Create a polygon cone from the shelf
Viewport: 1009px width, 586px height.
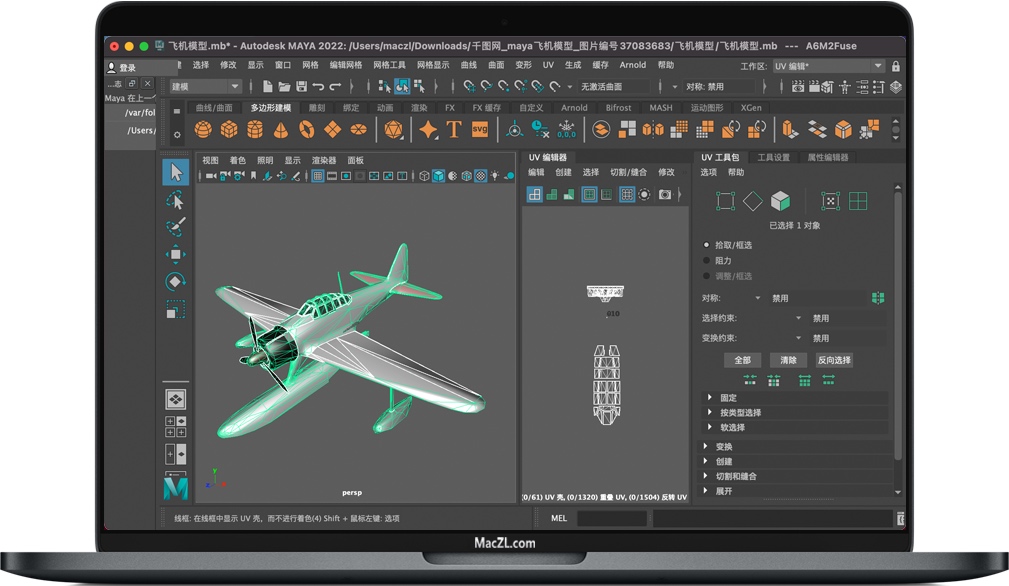[x=281, y=129]
